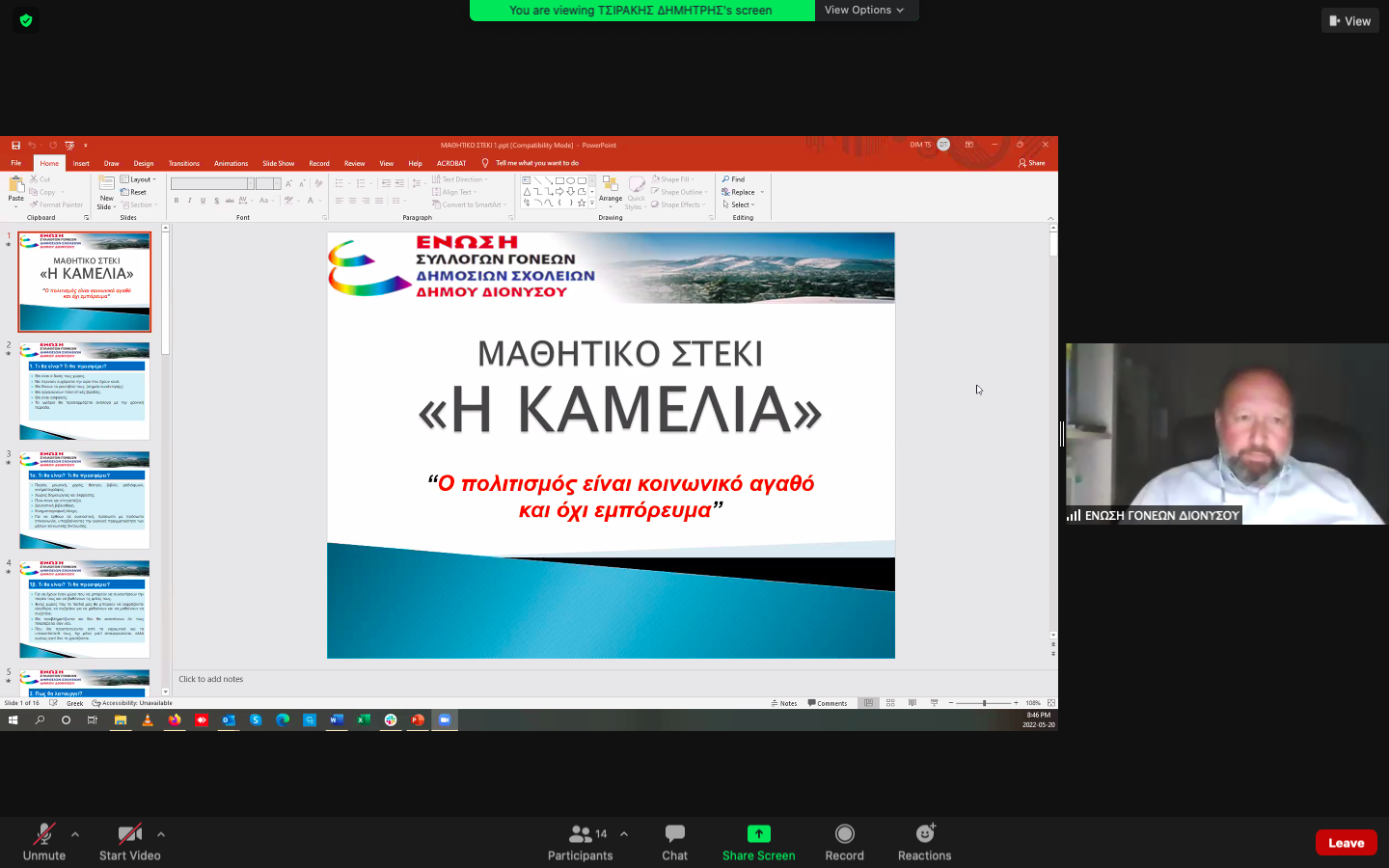Switch to the Slide Show tab
Image resolution: width=1389 pixels, height=868 pixels.
[279, 163]
